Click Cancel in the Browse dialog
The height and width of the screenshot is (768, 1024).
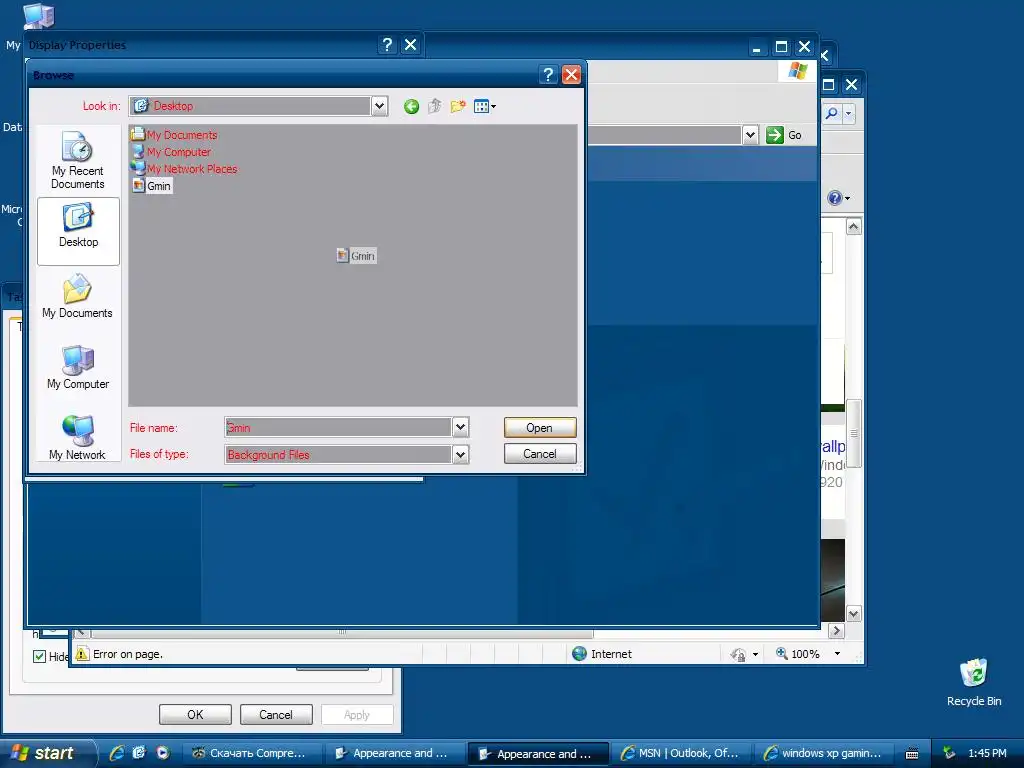point(540,454)
